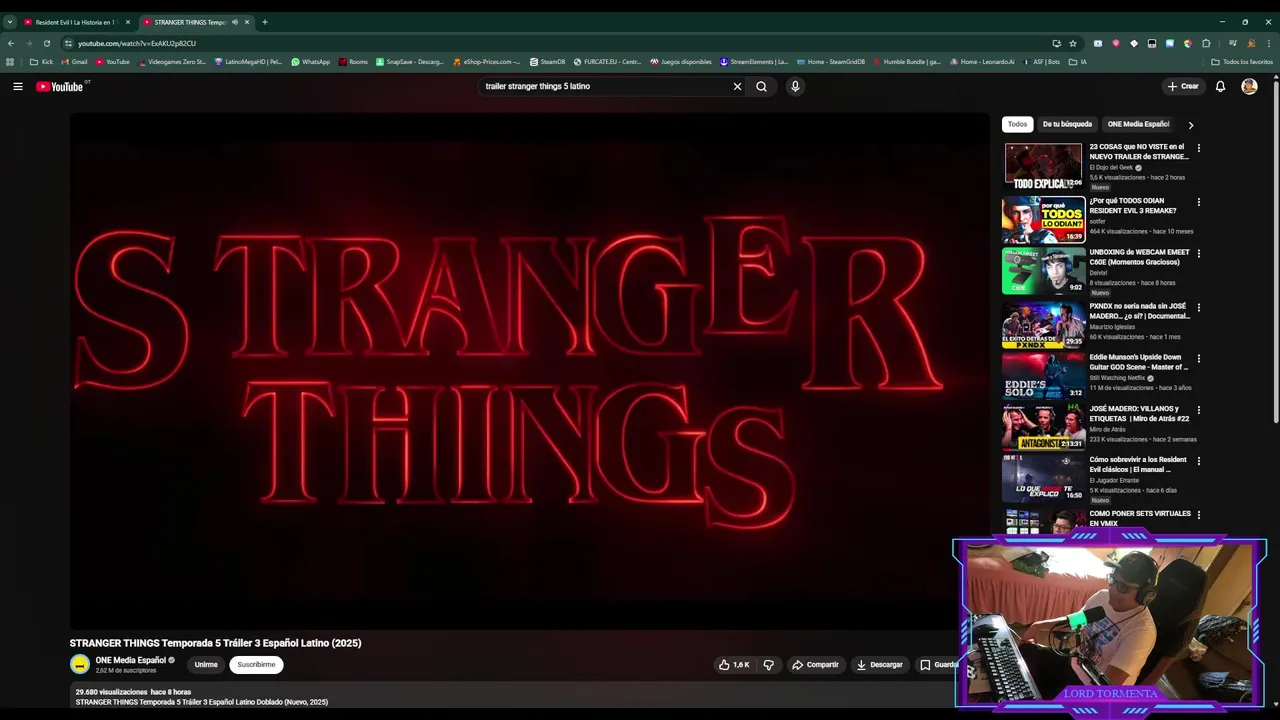This screenshot has height=720, width=1280.
Task: Select the Todos filter chip
Action: [x=1017, y=124]
